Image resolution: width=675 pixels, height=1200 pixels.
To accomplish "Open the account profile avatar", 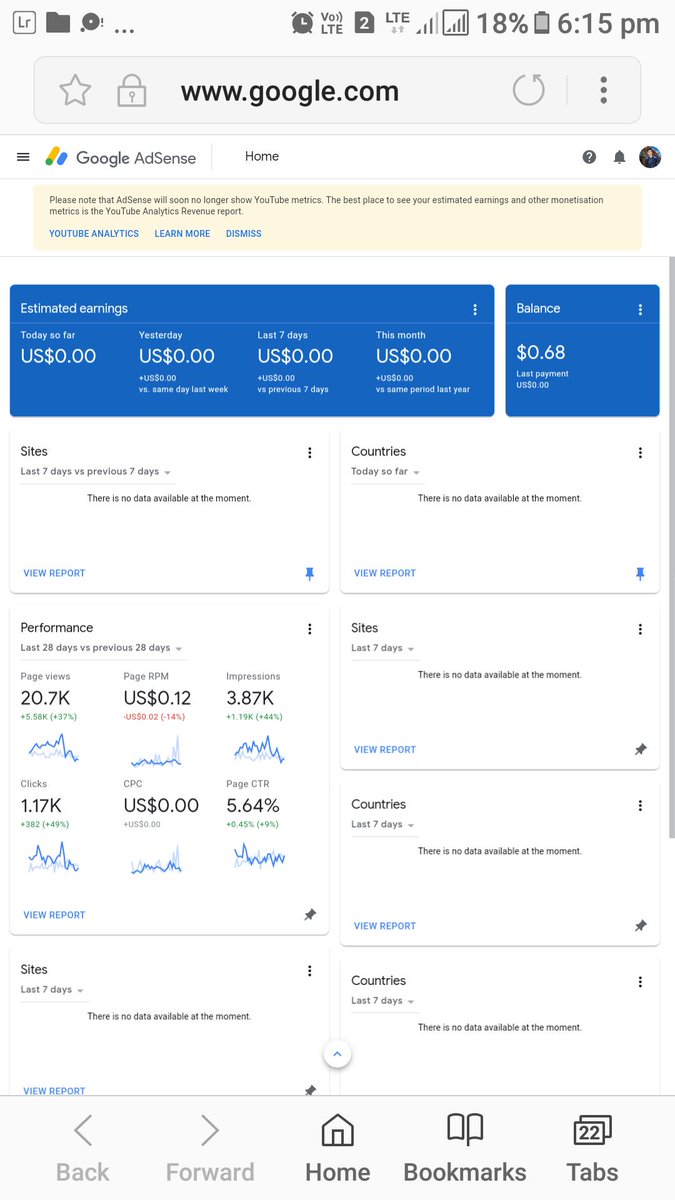I will [x=650, y=157].
